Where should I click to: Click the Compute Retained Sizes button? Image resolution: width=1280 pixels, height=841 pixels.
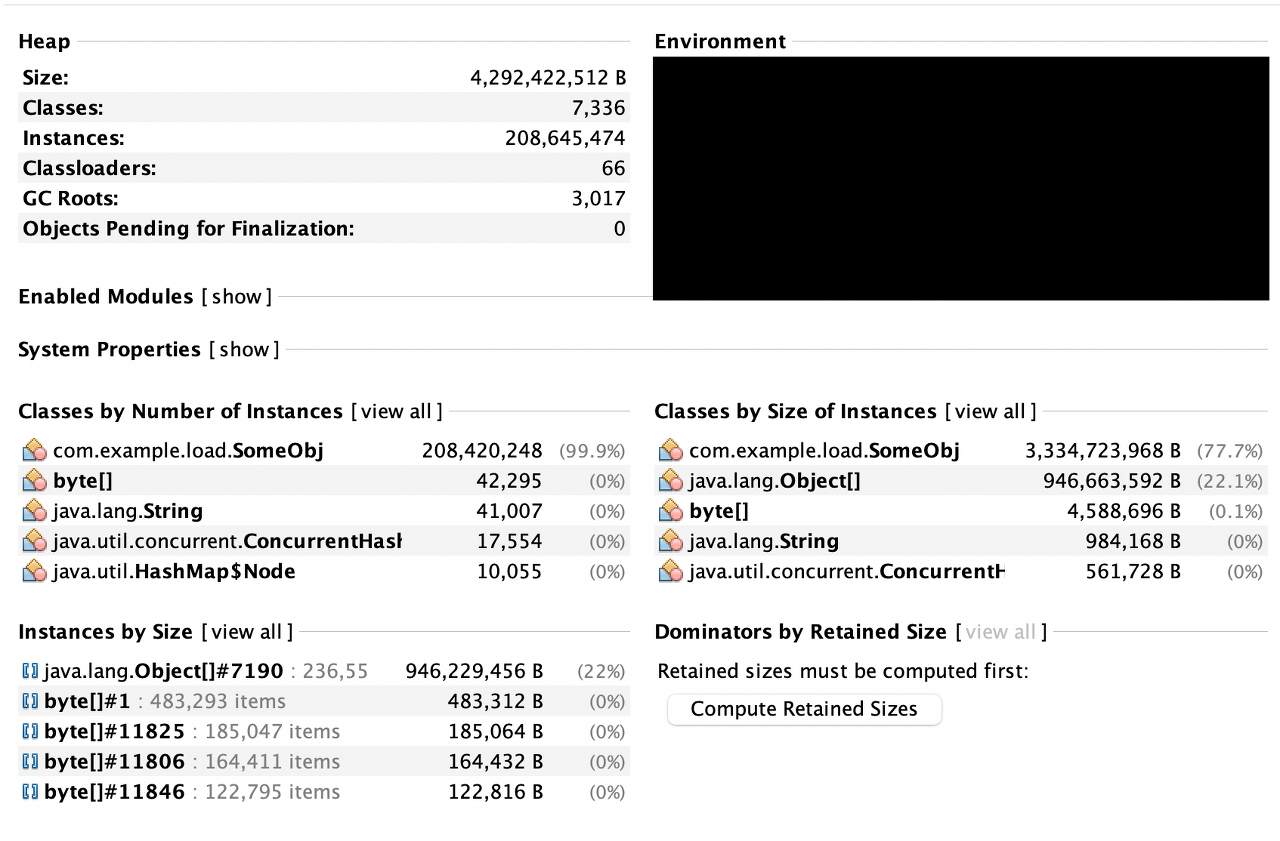(804, 709)
